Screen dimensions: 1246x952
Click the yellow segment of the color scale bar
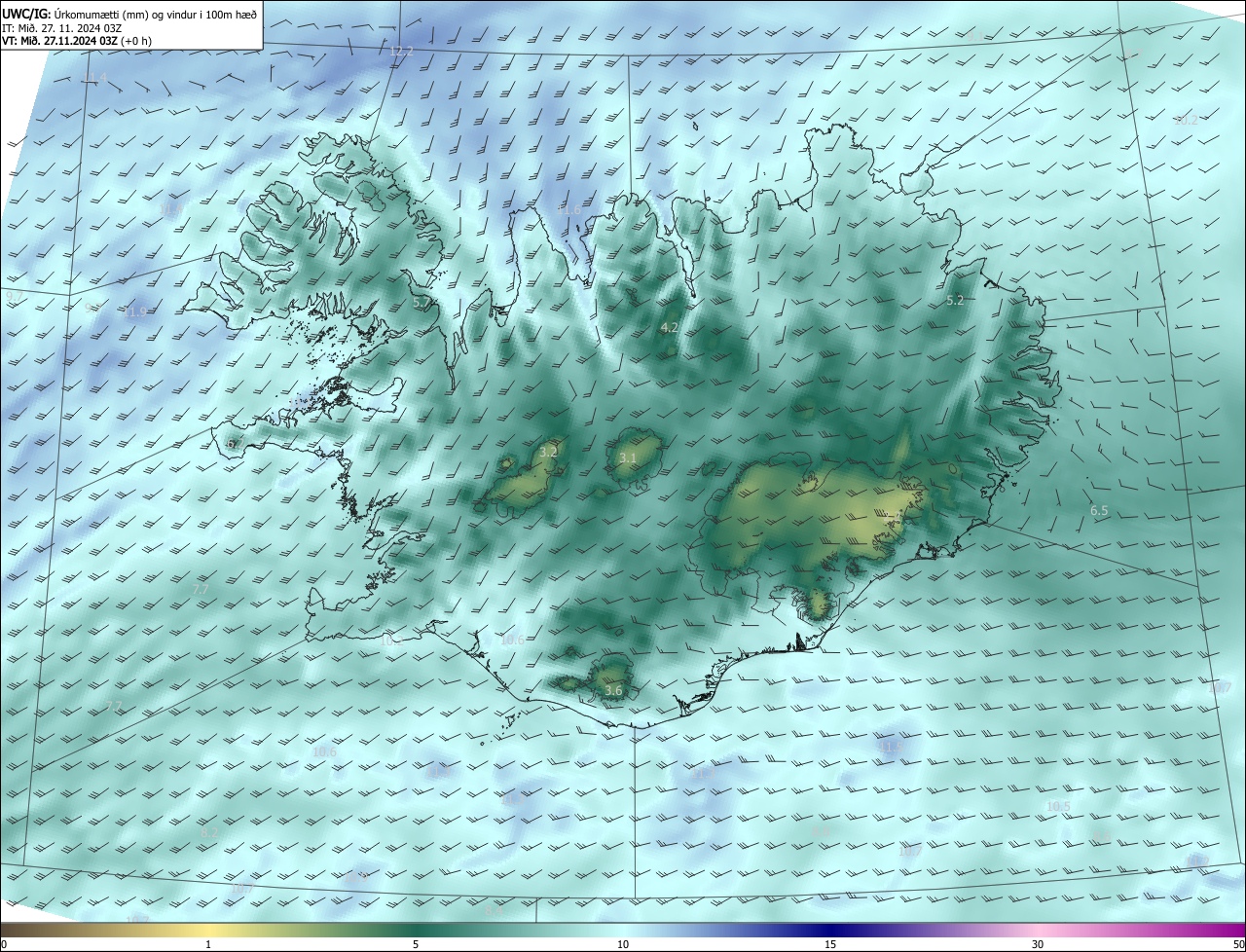208,930
